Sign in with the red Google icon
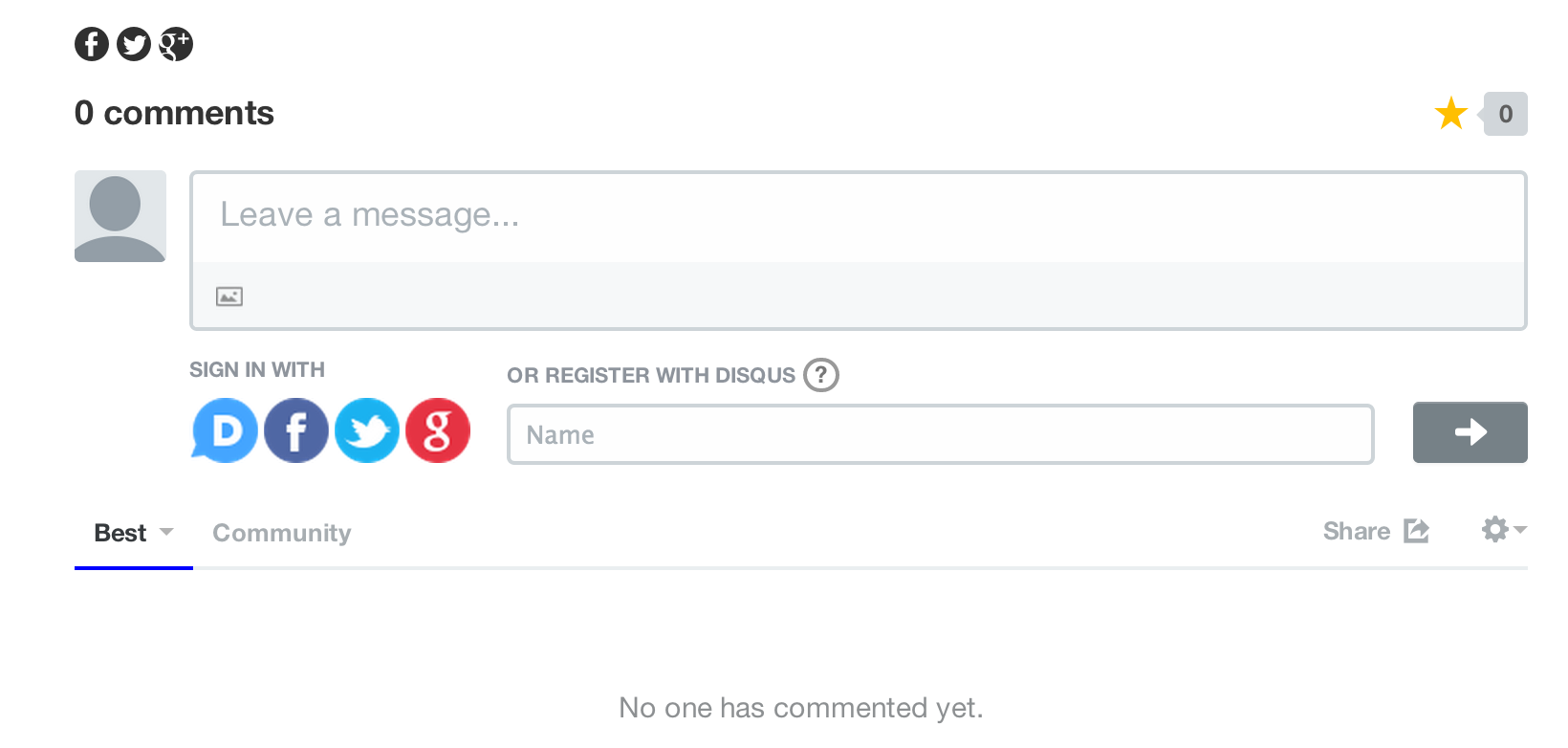This screenshot has height=748, width=1568. [x=438, y=430]
